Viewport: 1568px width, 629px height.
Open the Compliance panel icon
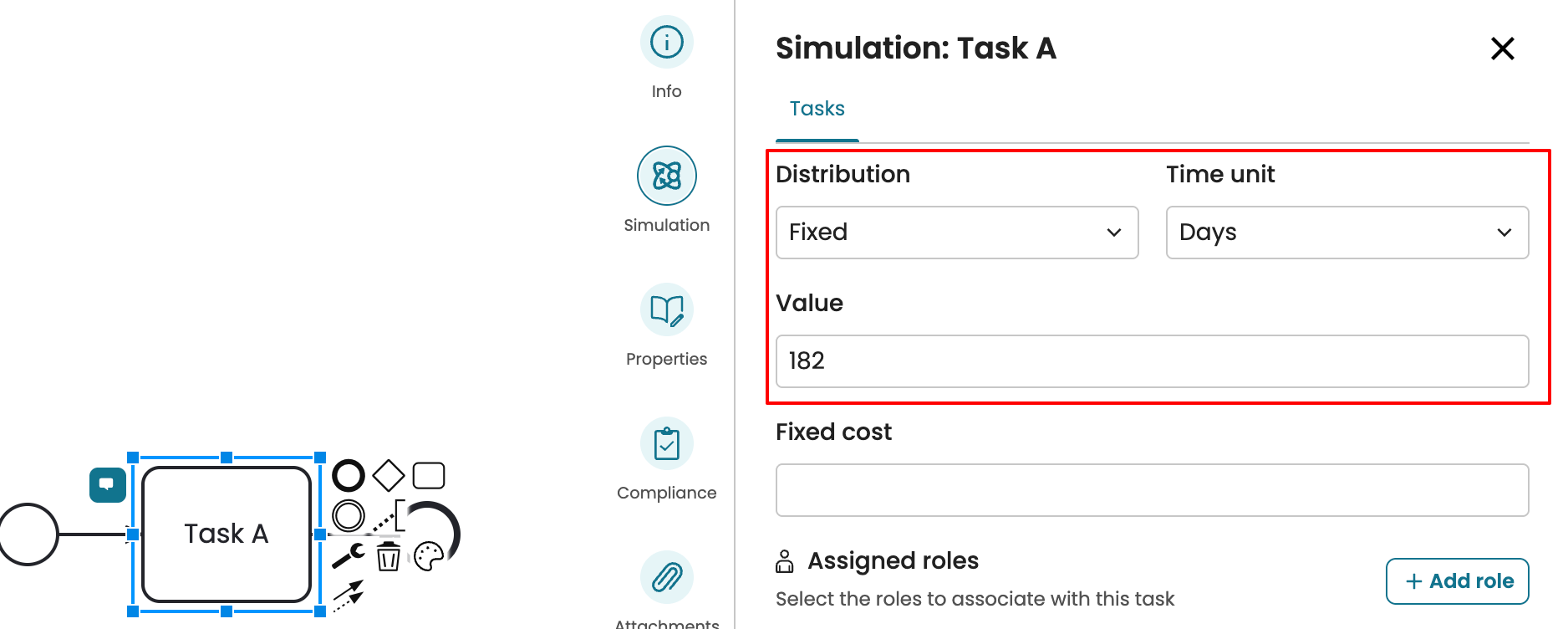pyautogui.click(x=666, y=443)
